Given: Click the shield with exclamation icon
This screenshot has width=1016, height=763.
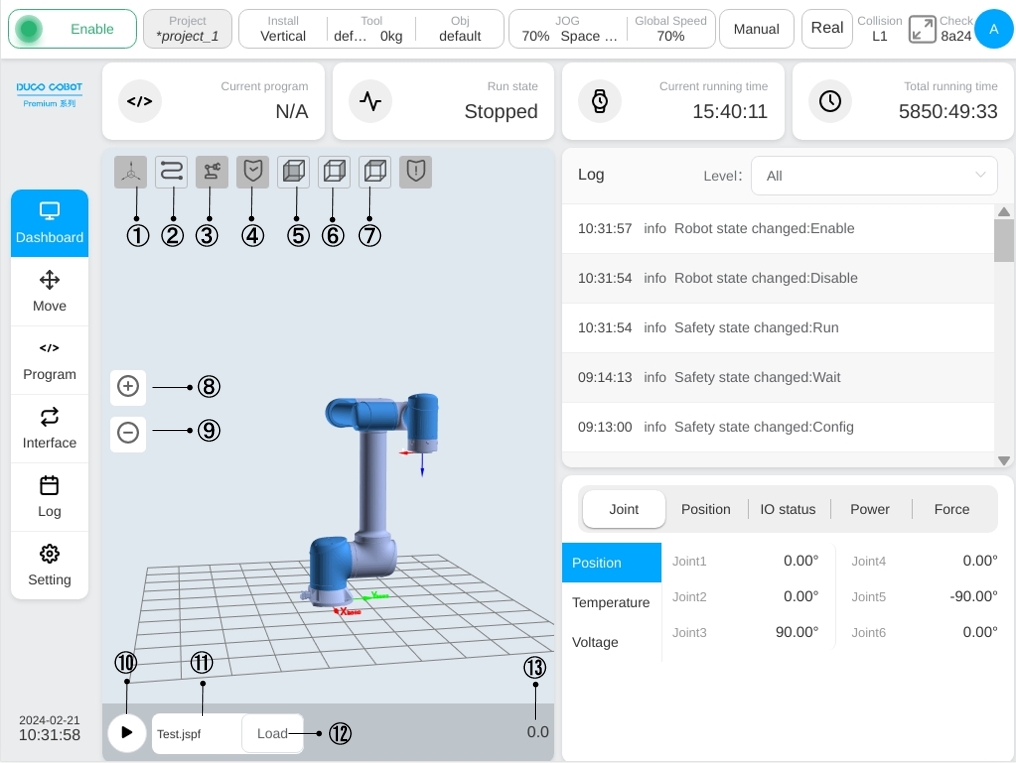Looking at the screenshot, I should point(415,172).
